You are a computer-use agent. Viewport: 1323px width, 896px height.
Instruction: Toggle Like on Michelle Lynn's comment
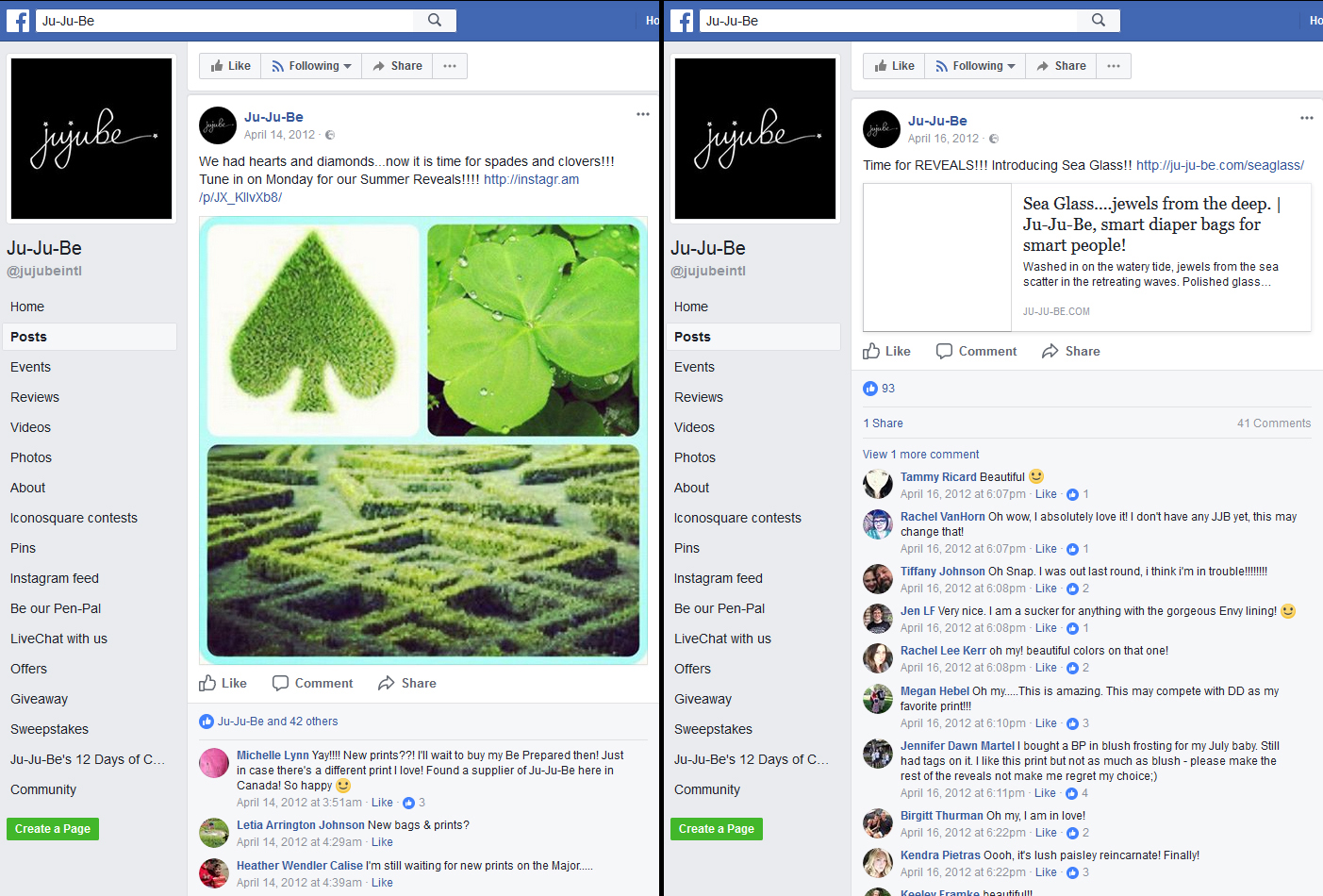tap(382, 803)
